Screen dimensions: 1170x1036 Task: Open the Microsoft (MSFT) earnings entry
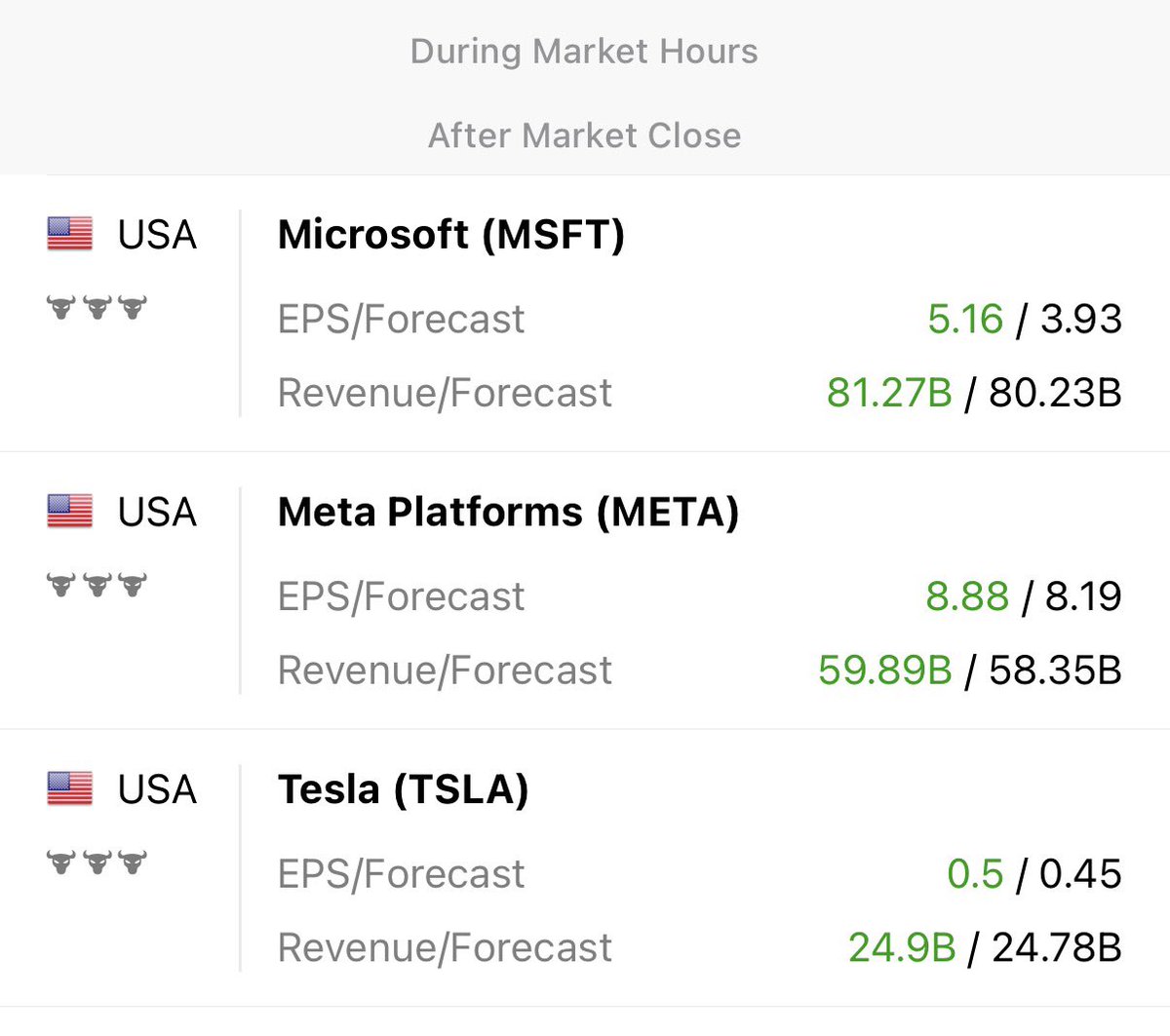(450, 235)
